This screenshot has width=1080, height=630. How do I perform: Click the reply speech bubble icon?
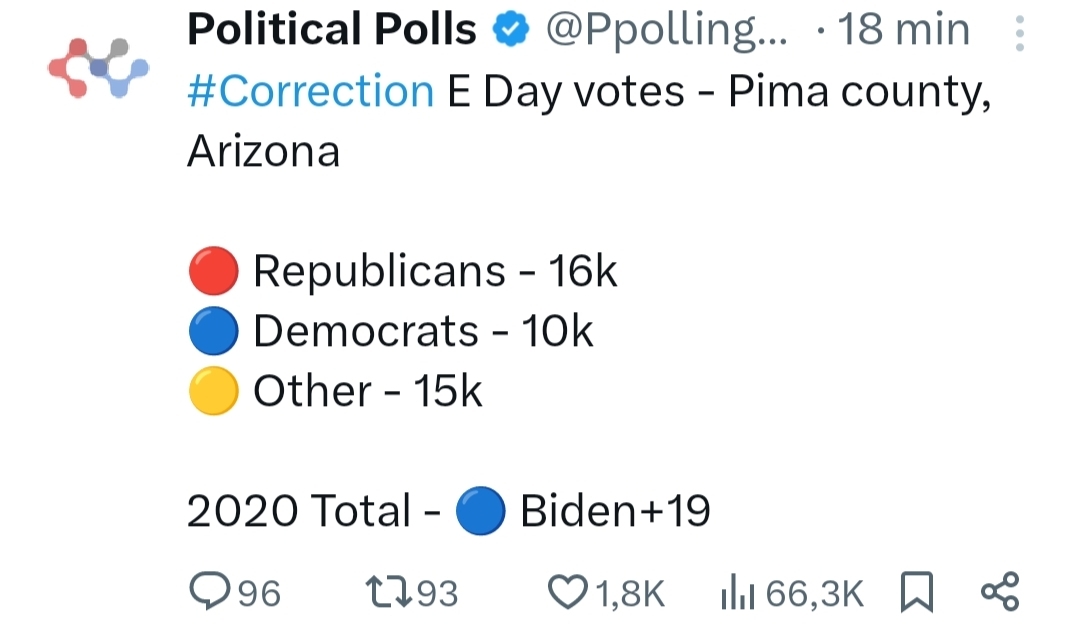tap(208, 593)
